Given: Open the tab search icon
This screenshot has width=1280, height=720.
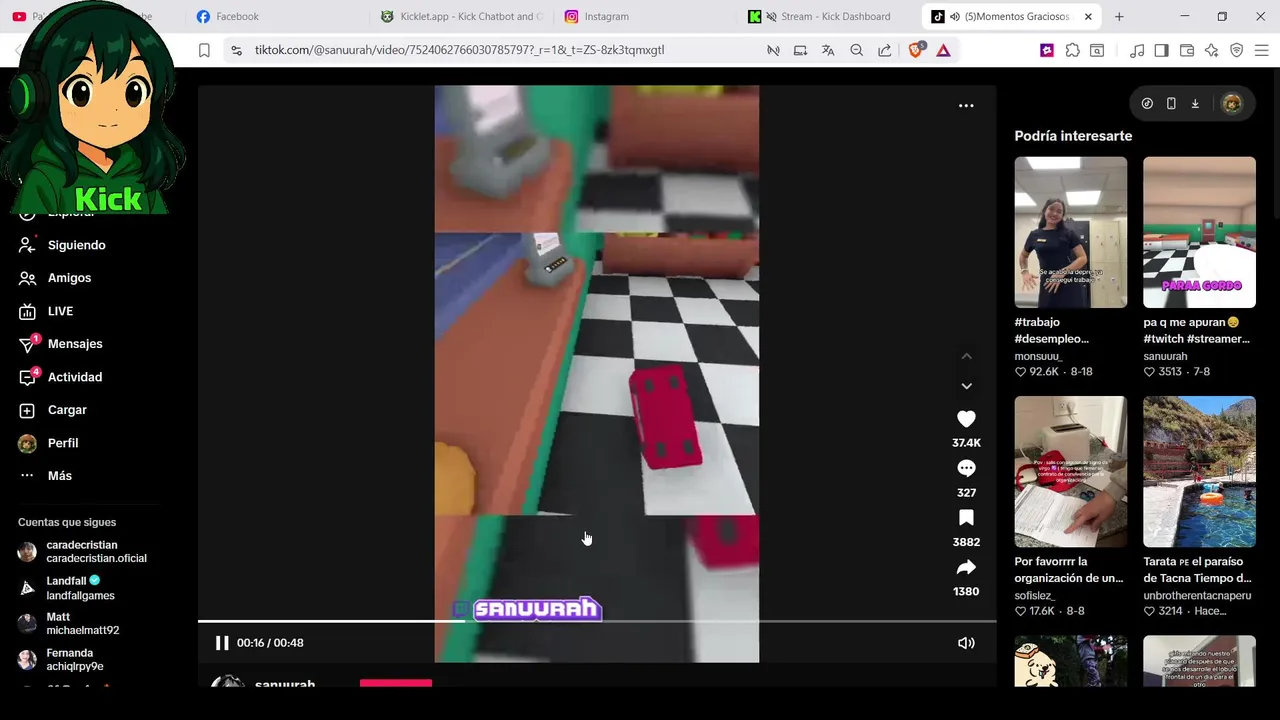Looking at the screenshot, I should point(1097,50).
